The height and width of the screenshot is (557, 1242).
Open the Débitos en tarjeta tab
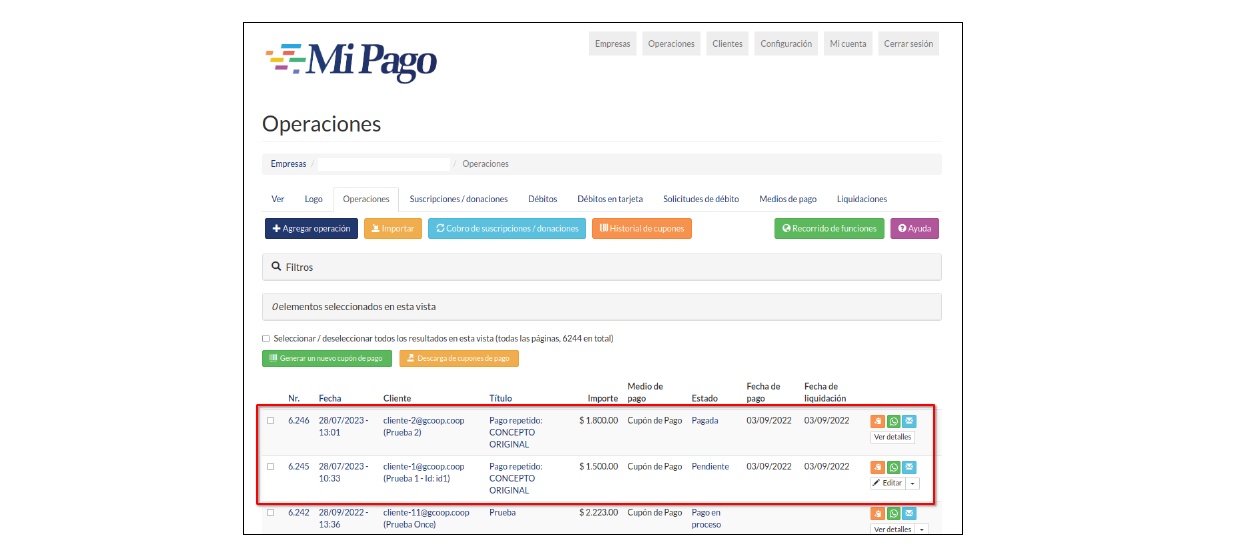pos(610,199)
